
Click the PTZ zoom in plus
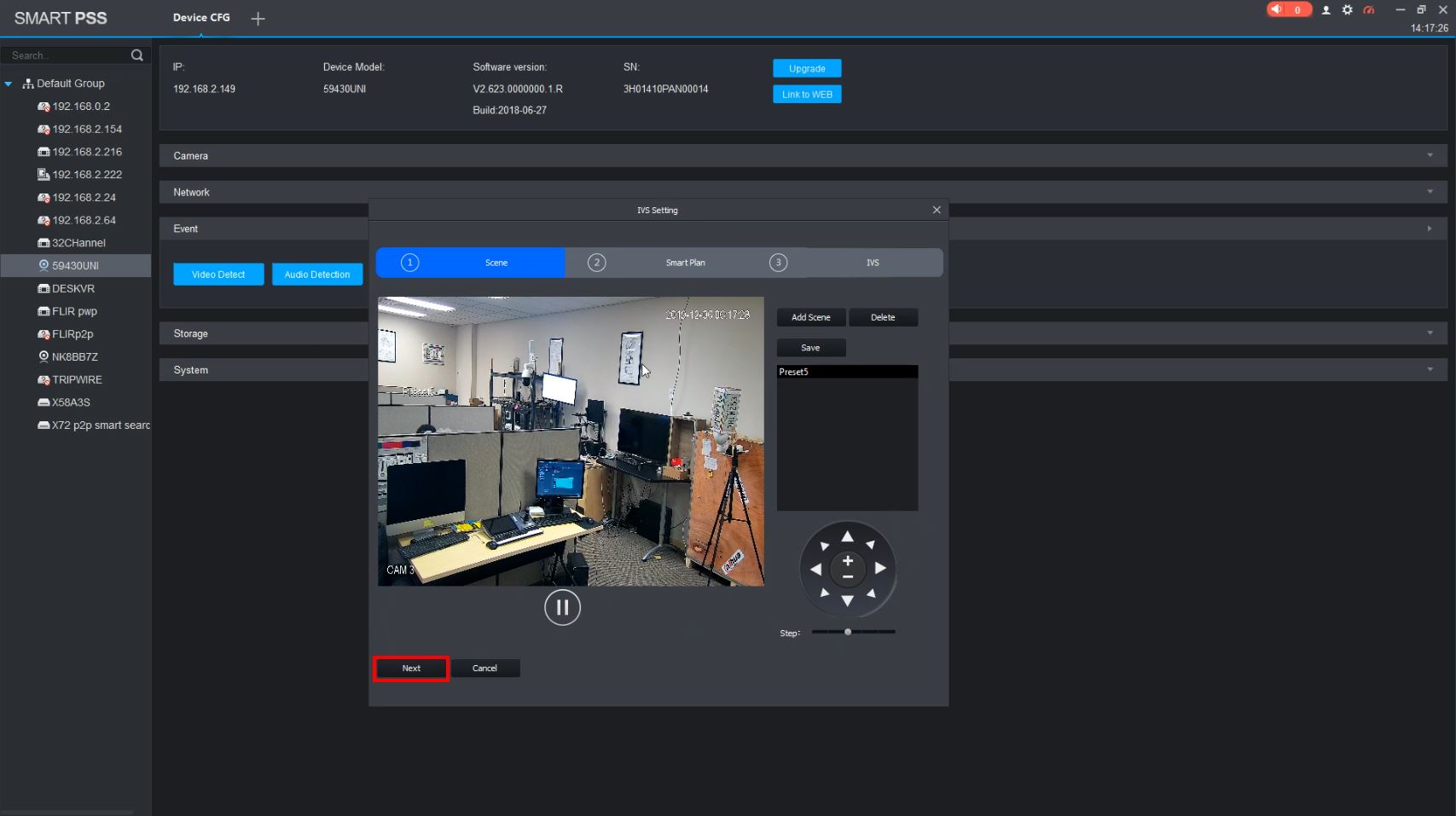tap(848, 560)
